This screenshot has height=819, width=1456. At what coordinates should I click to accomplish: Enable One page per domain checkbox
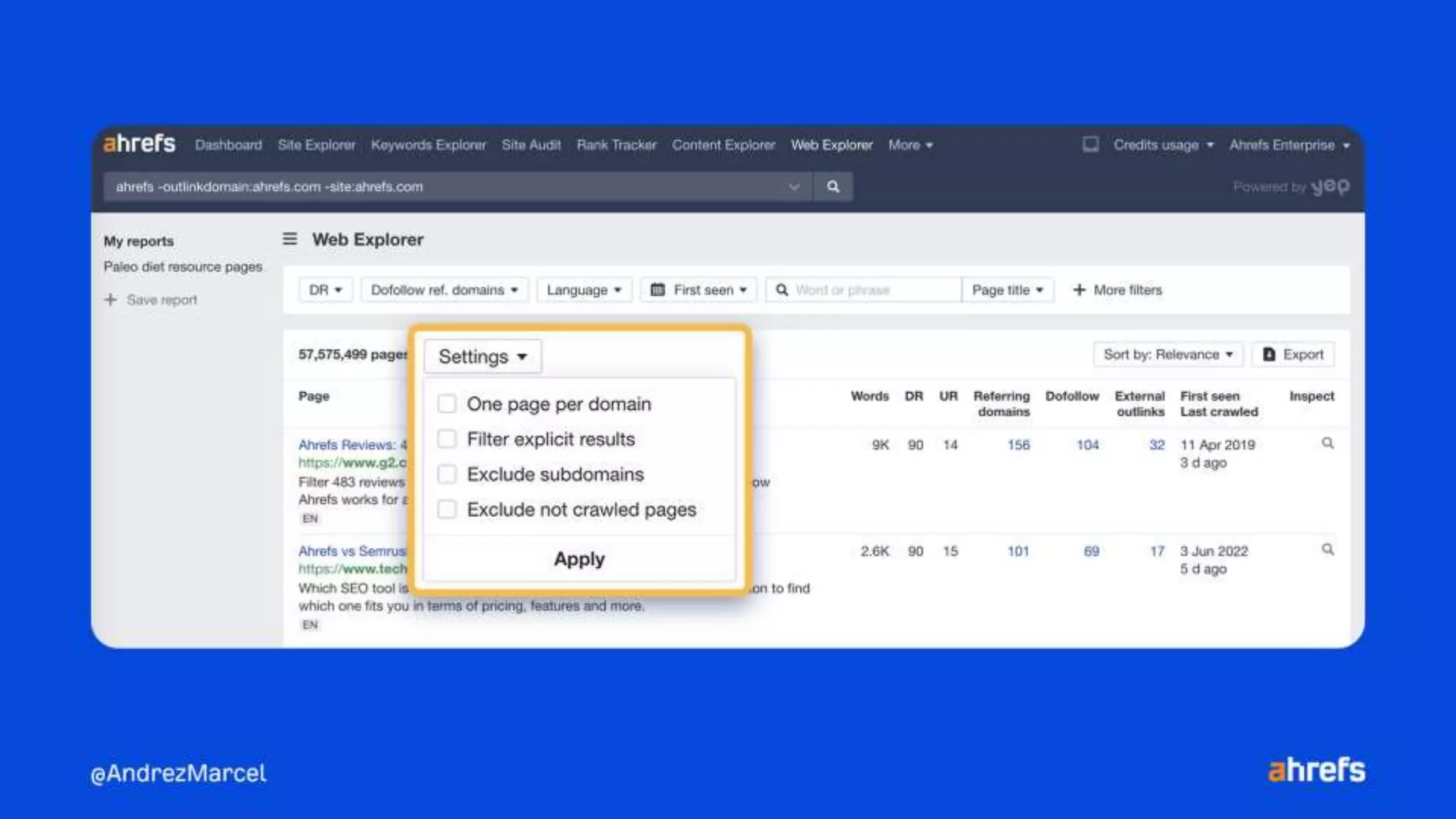[446, 404]
